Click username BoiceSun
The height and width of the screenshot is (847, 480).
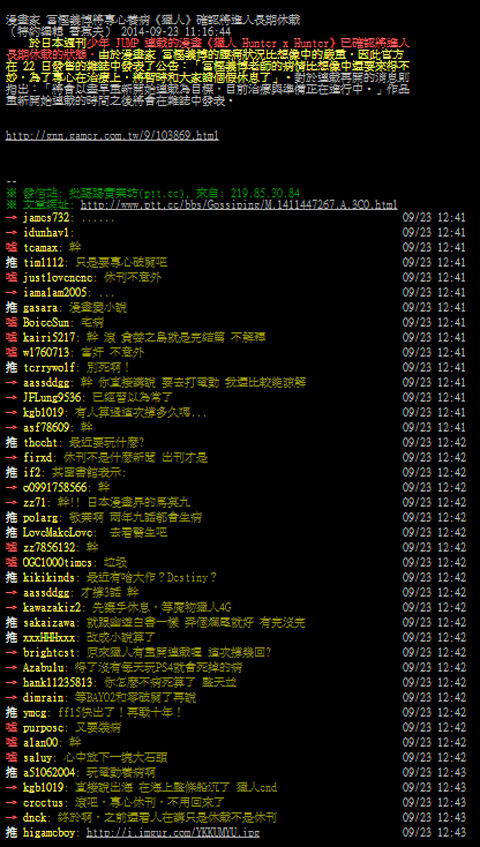(47, 322)
